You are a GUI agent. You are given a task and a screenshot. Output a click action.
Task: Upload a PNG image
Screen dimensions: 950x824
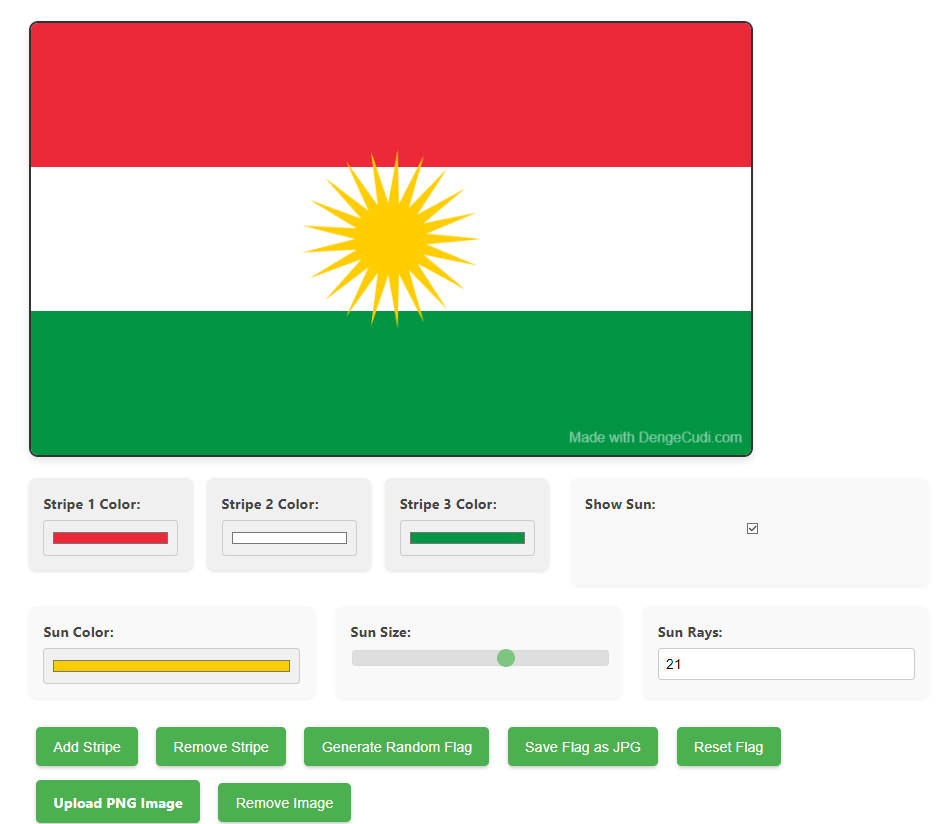pyautogui.click(x=117, y=801)
